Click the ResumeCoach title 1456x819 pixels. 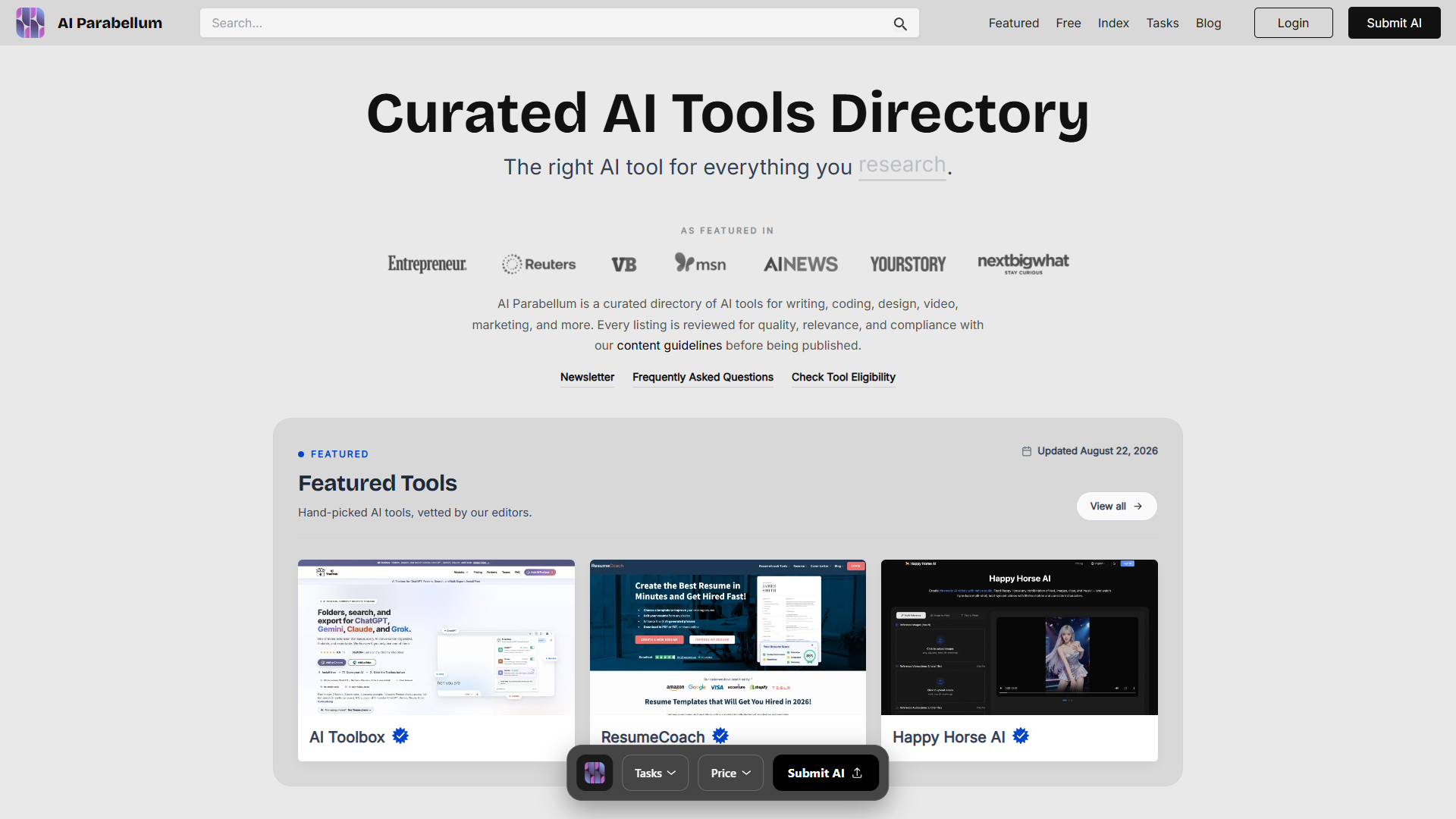tap(653, 736)
